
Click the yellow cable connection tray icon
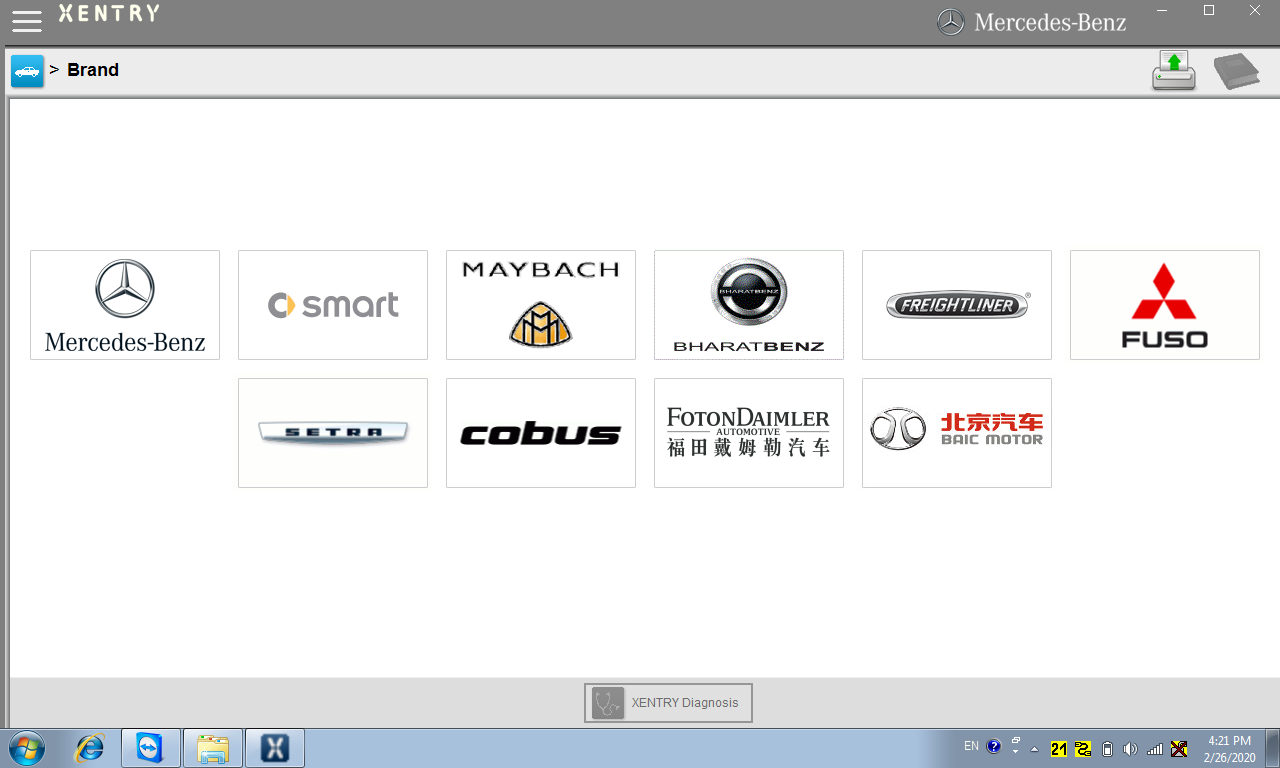[1083, 749]
